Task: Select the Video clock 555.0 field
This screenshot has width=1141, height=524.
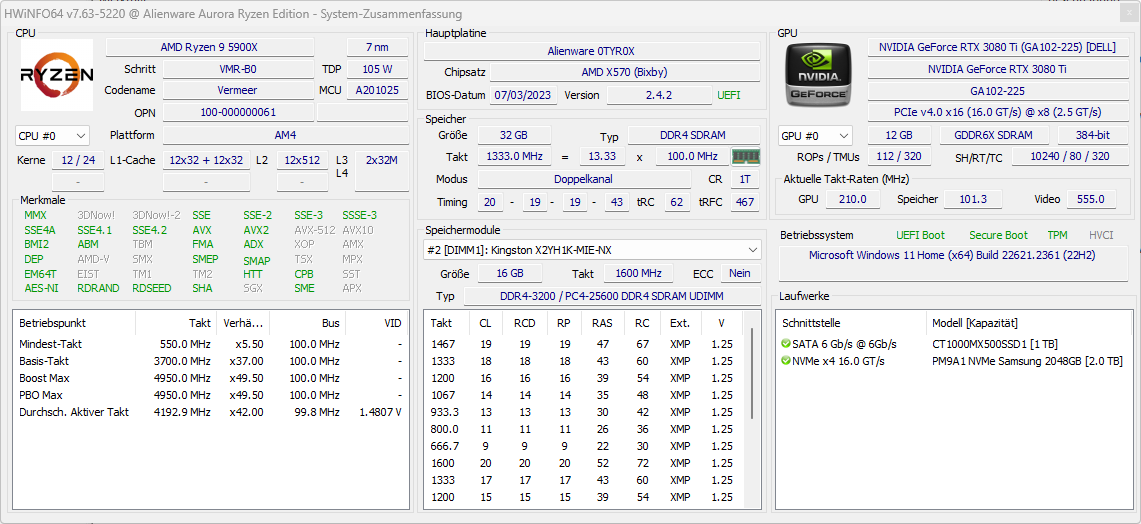Action: pyautogui.click(x=1092, y=199)
